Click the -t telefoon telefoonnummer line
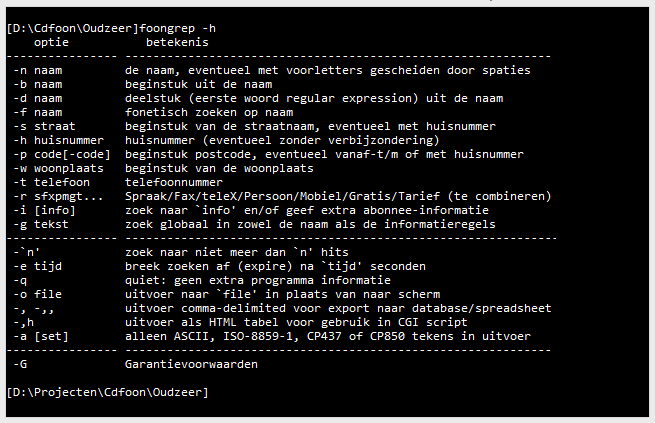This screenshot has height=423, width=655. pos(118,182)
